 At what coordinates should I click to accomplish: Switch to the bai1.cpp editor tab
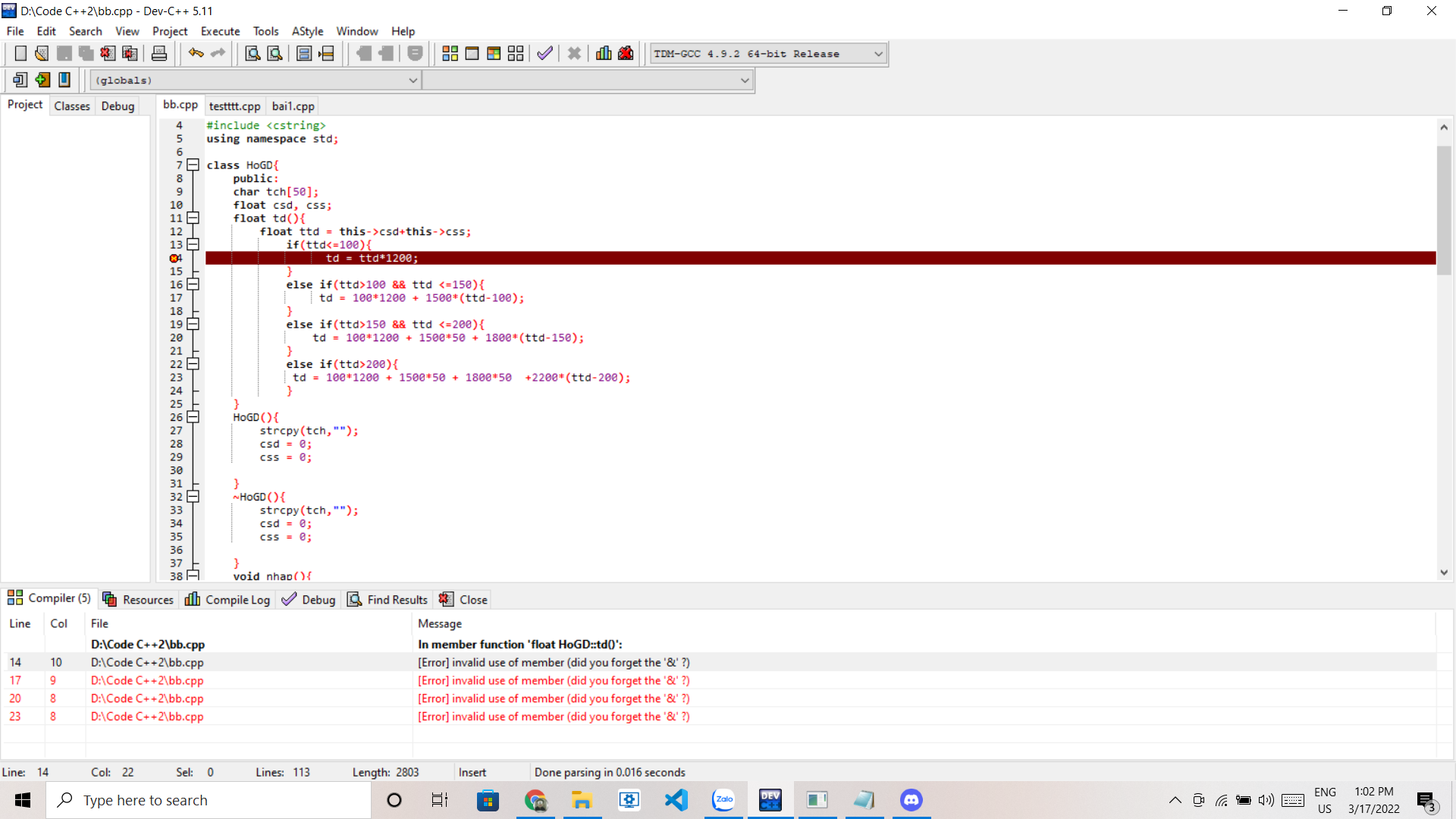(x=293, y=106)
